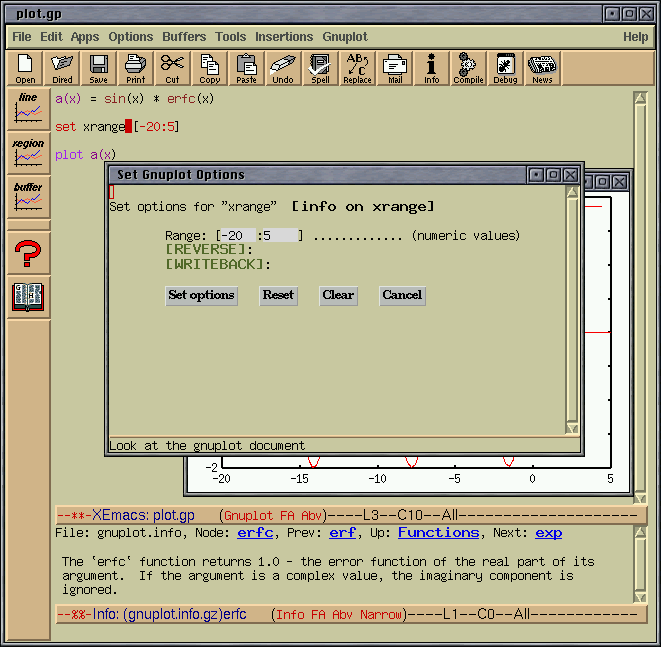661x647 pixels.
Task: Follow the [info on xrange] link
Action: click(363, 207)
